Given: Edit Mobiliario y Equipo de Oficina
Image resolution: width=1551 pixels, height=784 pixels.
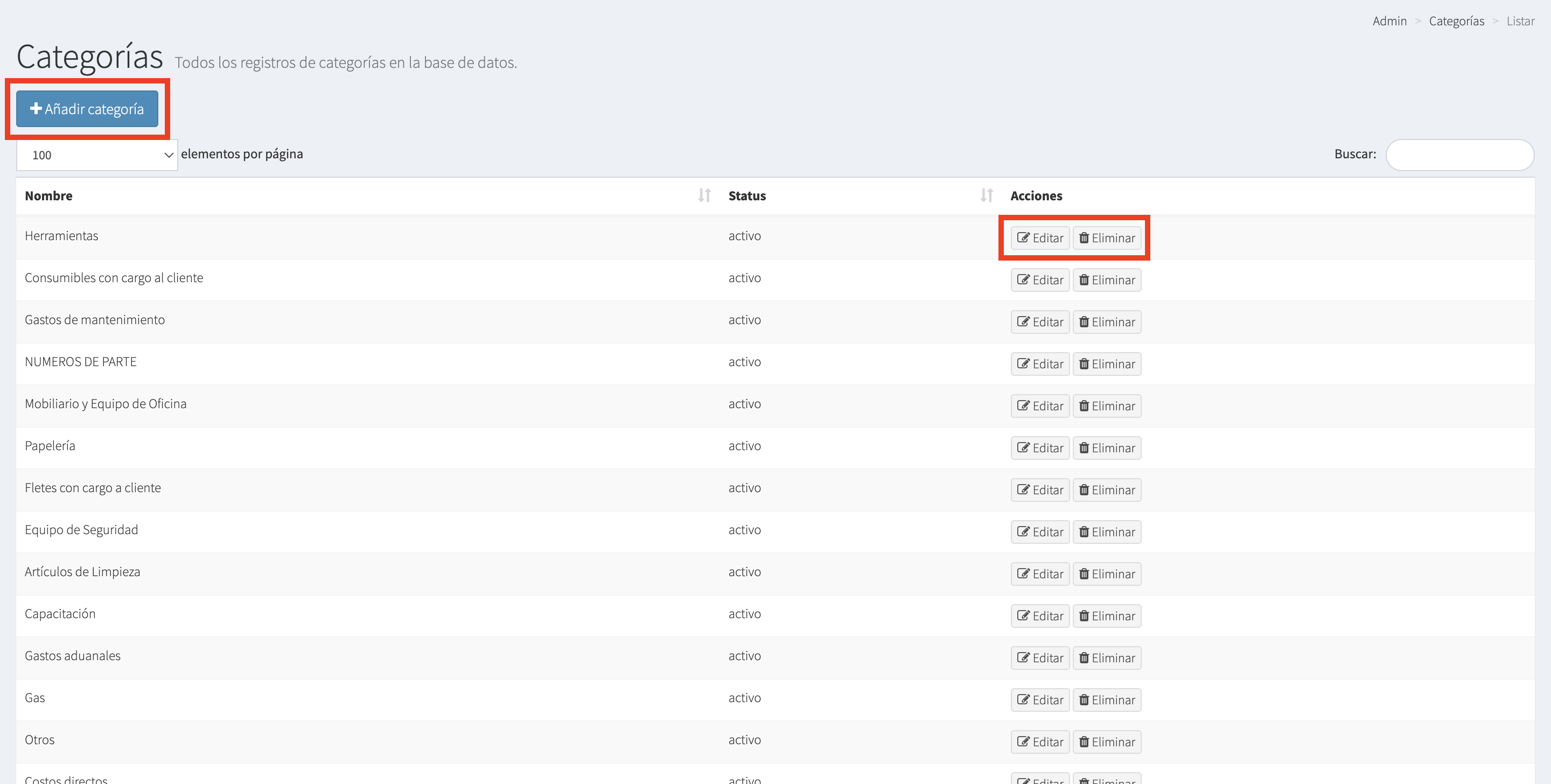Looking at the screenshot, I should point(1040,406).
